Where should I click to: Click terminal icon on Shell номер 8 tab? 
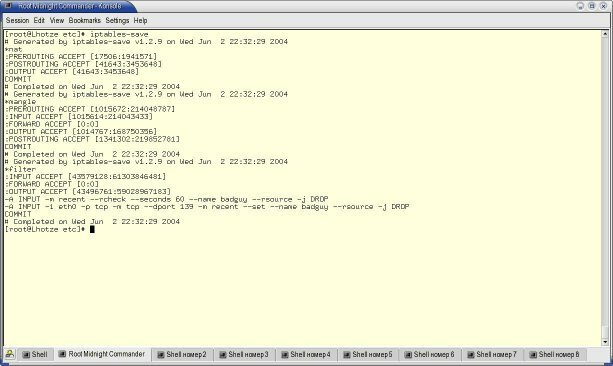tap(533, 355)
